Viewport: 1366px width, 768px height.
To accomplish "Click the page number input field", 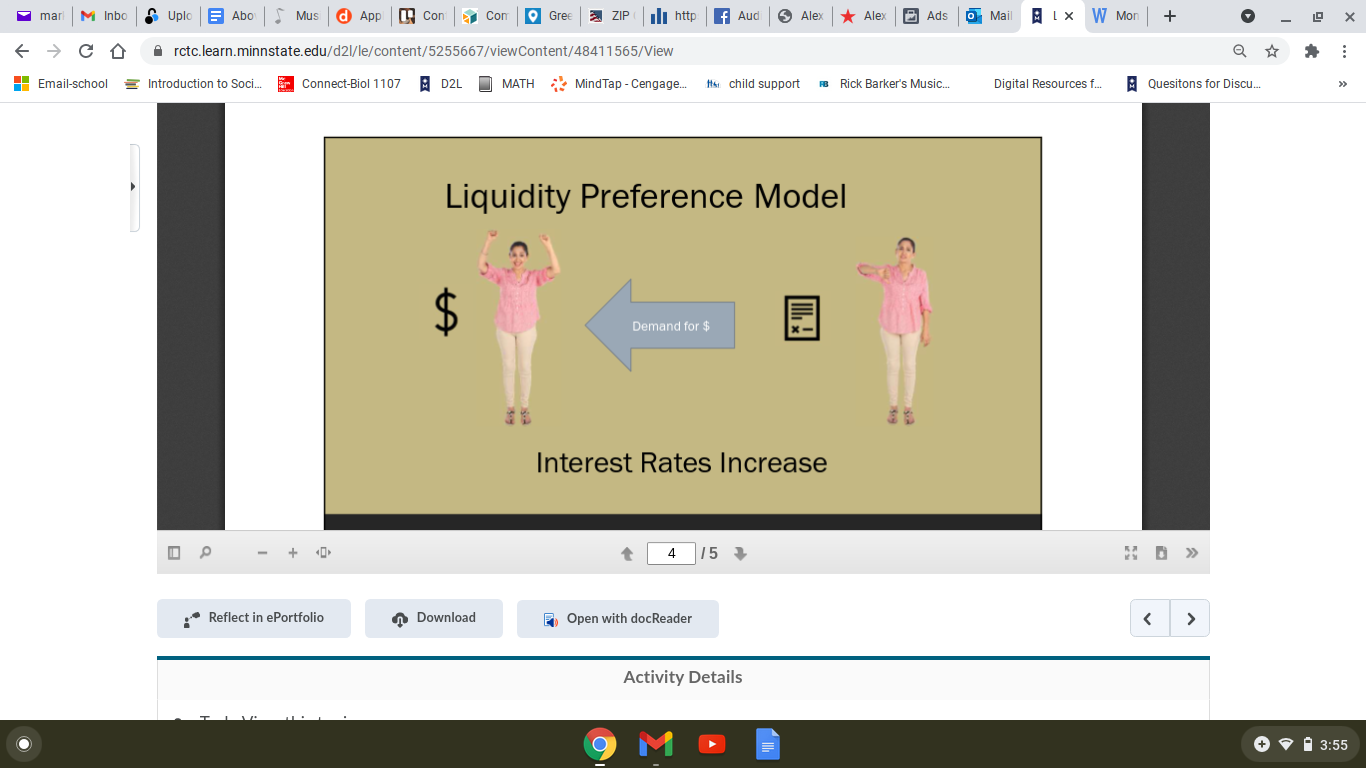I will point(671,552).
